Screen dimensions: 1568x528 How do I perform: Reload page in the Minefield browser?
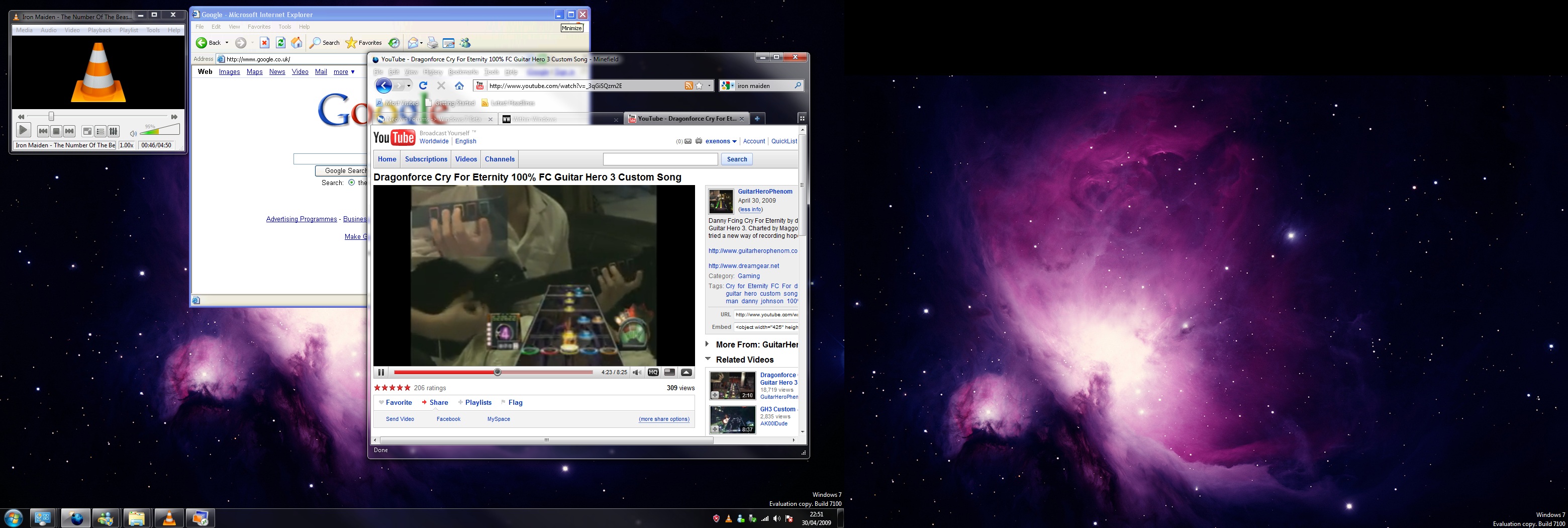pyautogui.click(x=423, y=86)
